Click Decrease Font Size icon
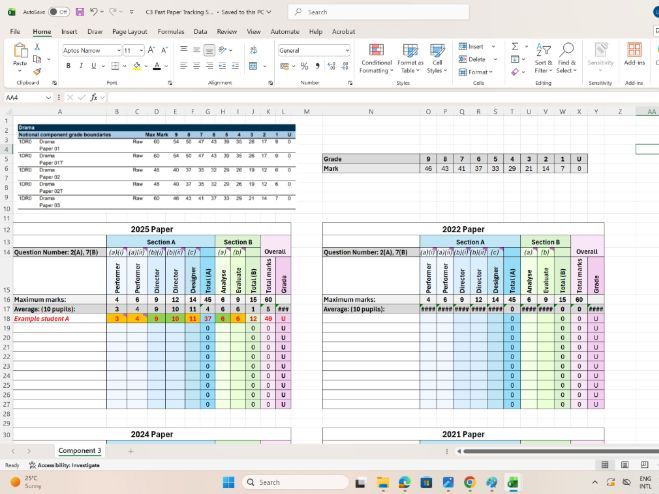This screenshot has width=659, height=494. (x=164, y=50)
